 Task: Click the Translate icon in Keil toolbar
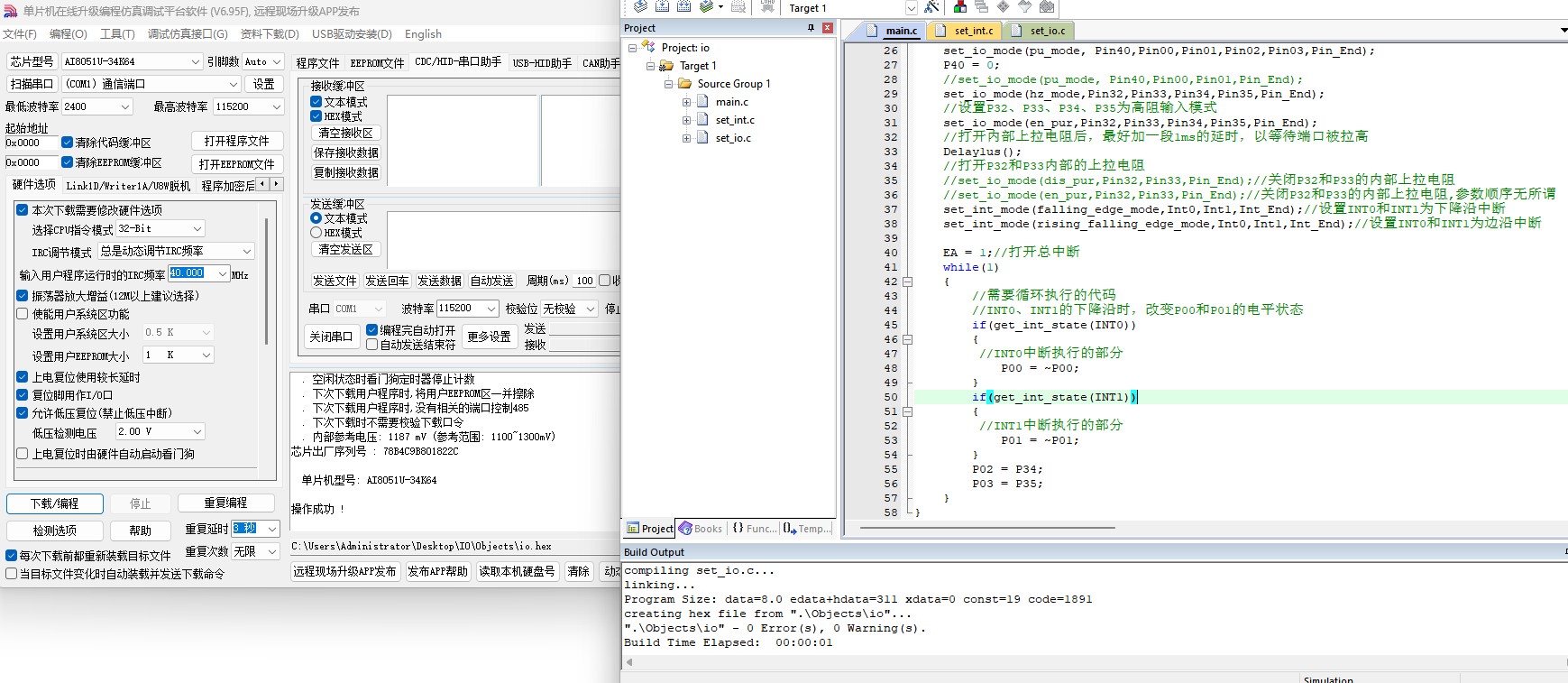640,6
